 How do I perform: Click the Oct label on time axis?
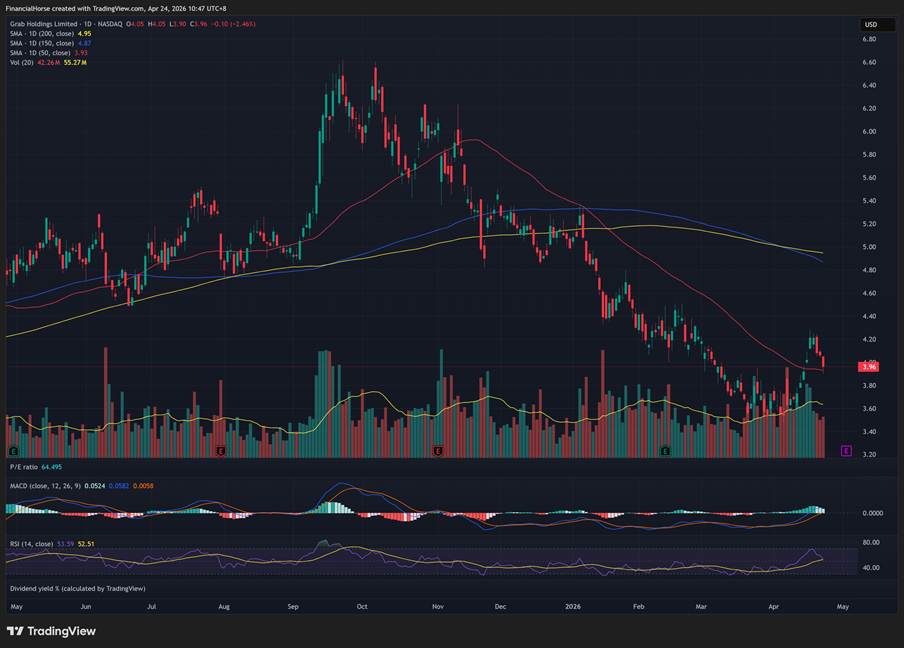pos(362,606)
